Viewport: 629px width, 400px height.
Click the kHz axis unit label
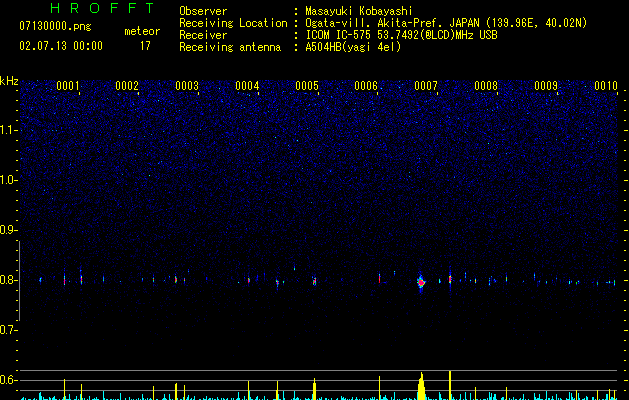(x=9, y=81)
